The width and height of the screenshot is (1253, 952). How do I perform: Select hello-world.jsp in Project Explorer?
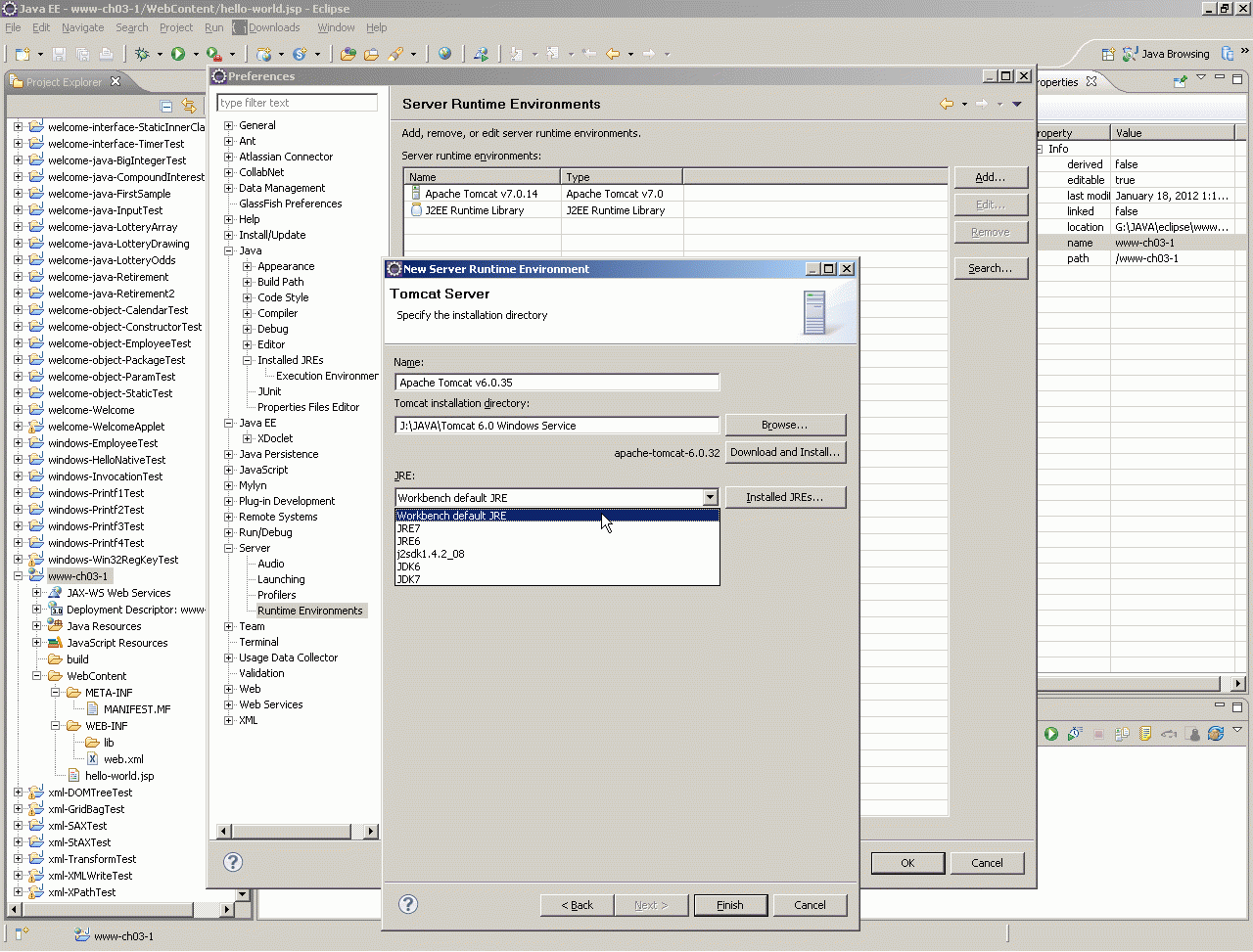click(119, 776)
